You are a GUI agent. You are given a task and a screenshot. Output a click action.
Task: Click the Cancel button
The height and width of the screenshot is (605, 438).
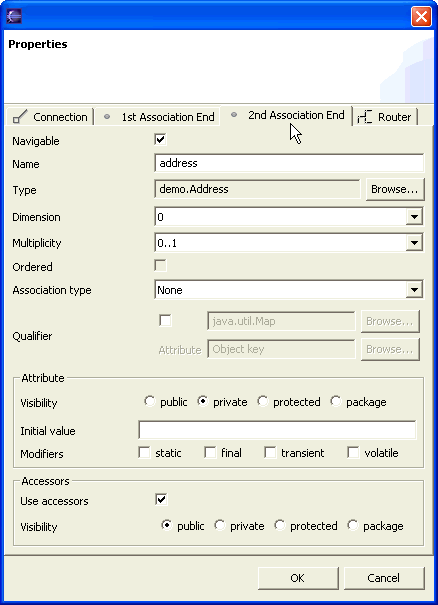point(384,578)
